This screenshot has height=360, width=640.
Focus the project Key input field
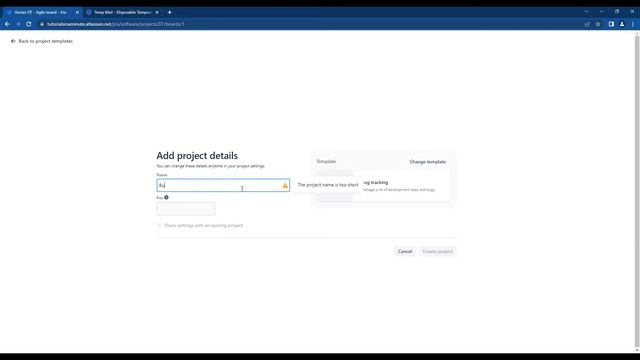pos(186,209)
